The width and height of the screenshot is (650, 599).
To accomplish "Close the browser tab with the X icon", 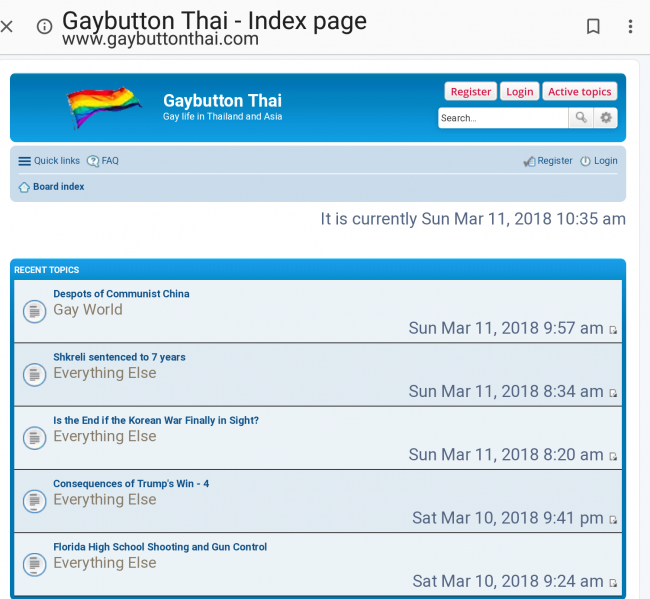I will tap(7, 27).
